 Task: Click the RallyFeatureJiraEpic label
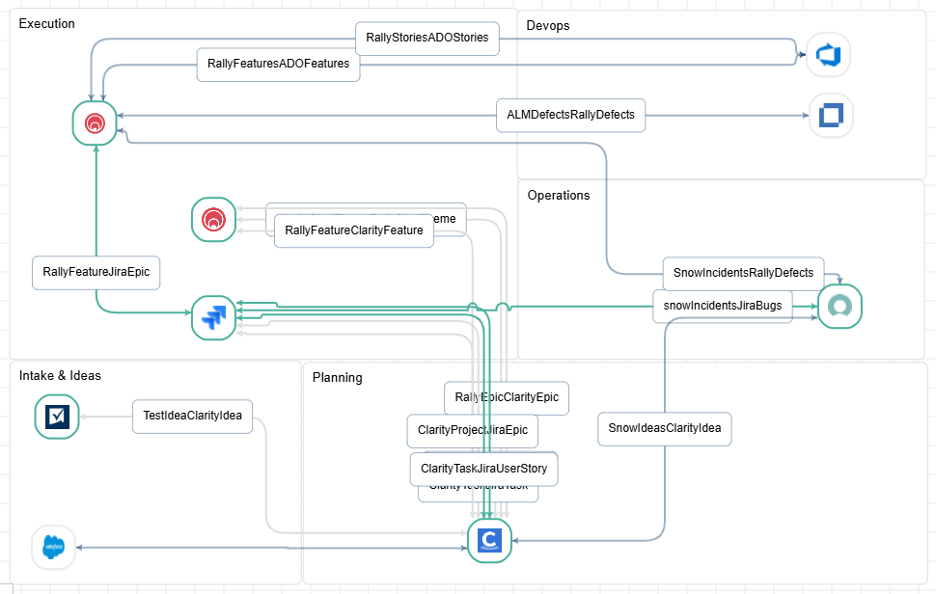click(96, 271)
